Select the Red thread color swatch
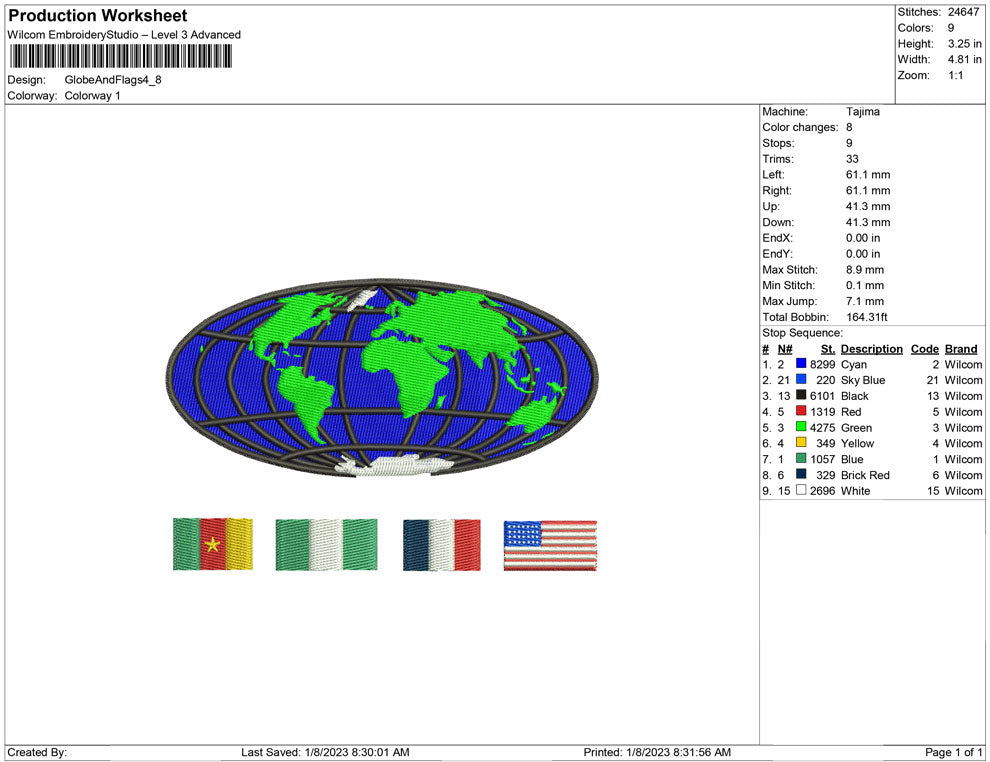This screenshot has width=990, height=762. click(x=801, y=412)
